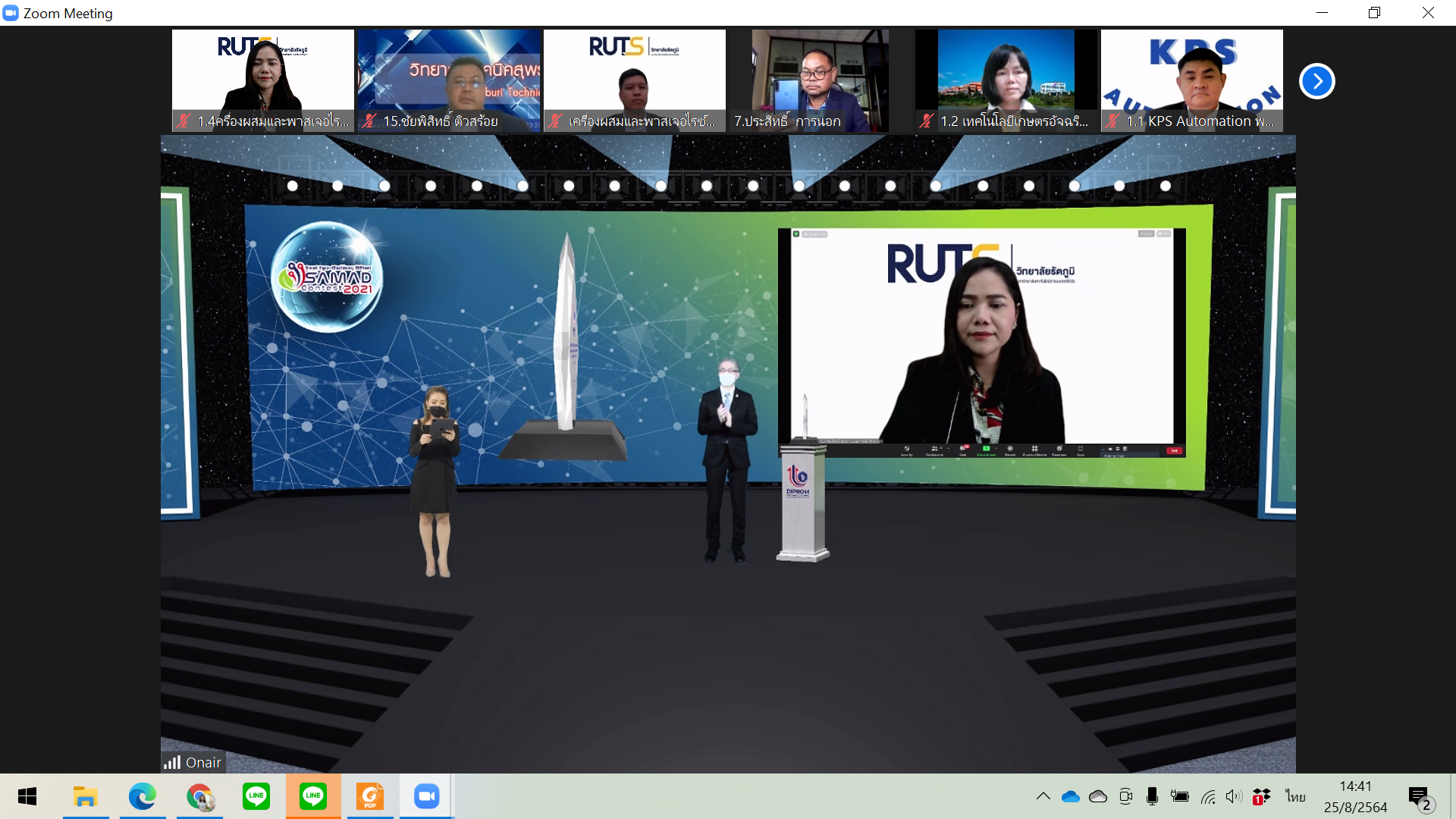The image size is (1456, 819).
Task: Switch to Zoom taskbar icon
Action: (x=426, y=796)
